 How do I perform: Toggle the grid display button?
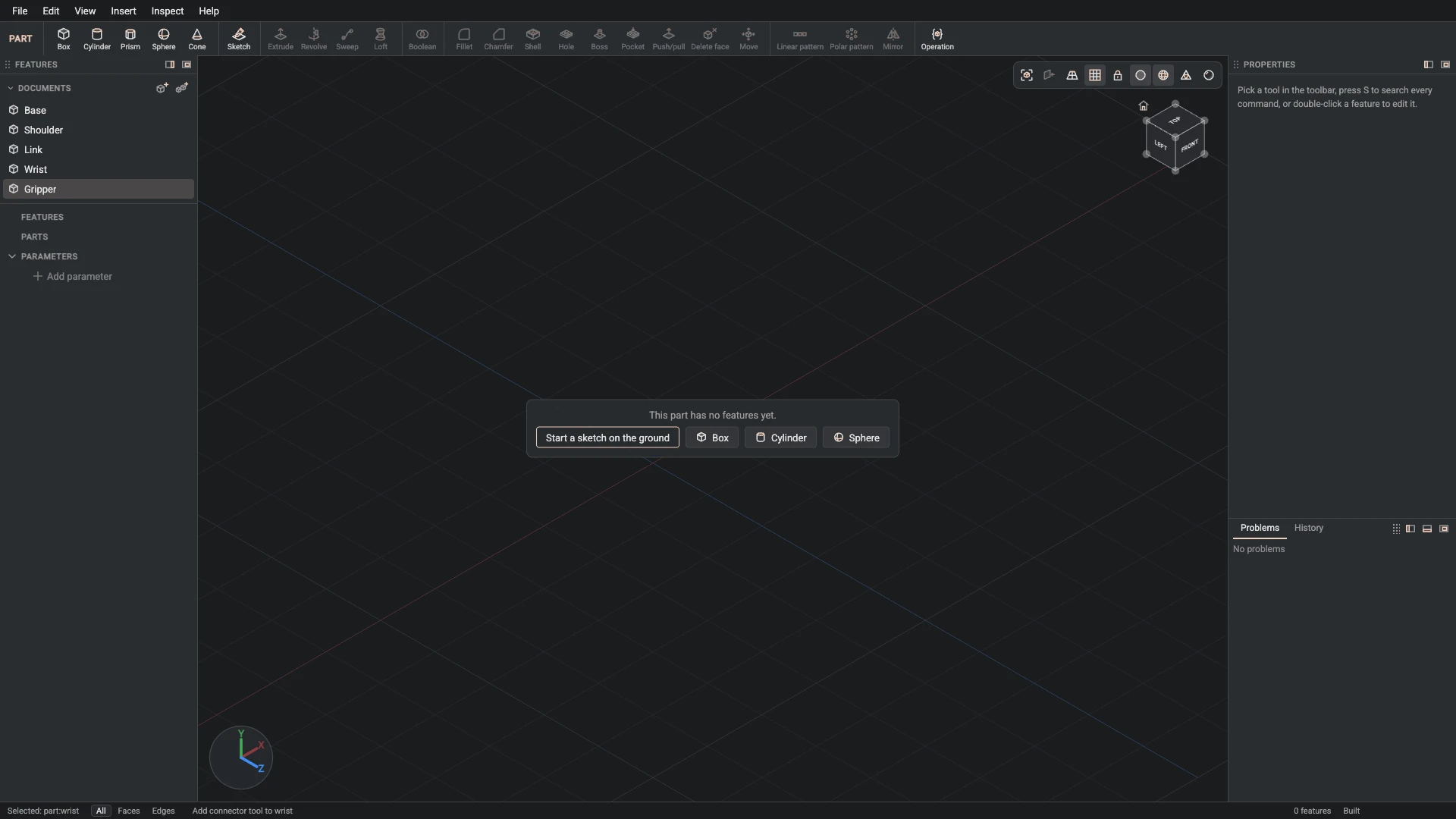[x=1095, y=75]
